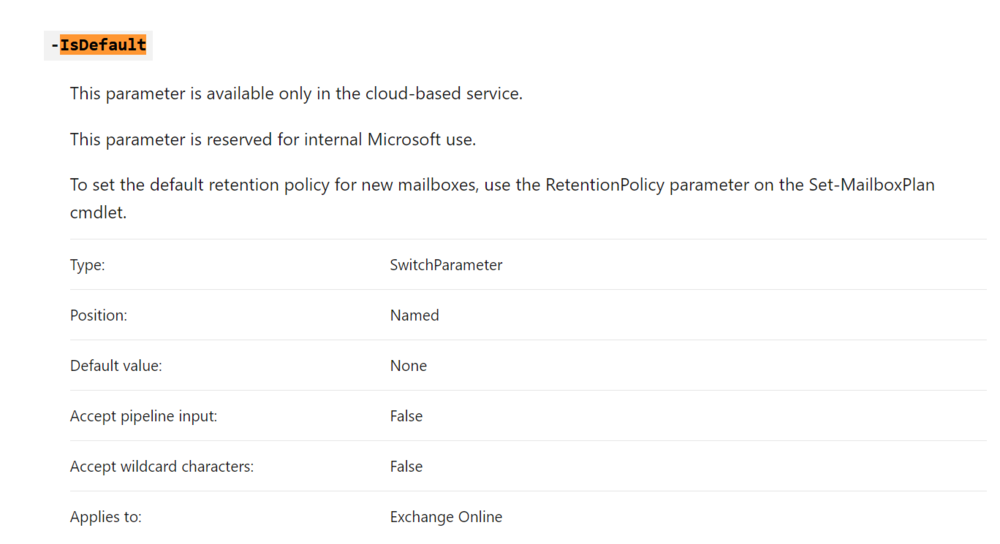Click the Accept wildcard characters: label
This screenshot has width=1000, height=544.
pyautogui.click(x=161, y=466)
